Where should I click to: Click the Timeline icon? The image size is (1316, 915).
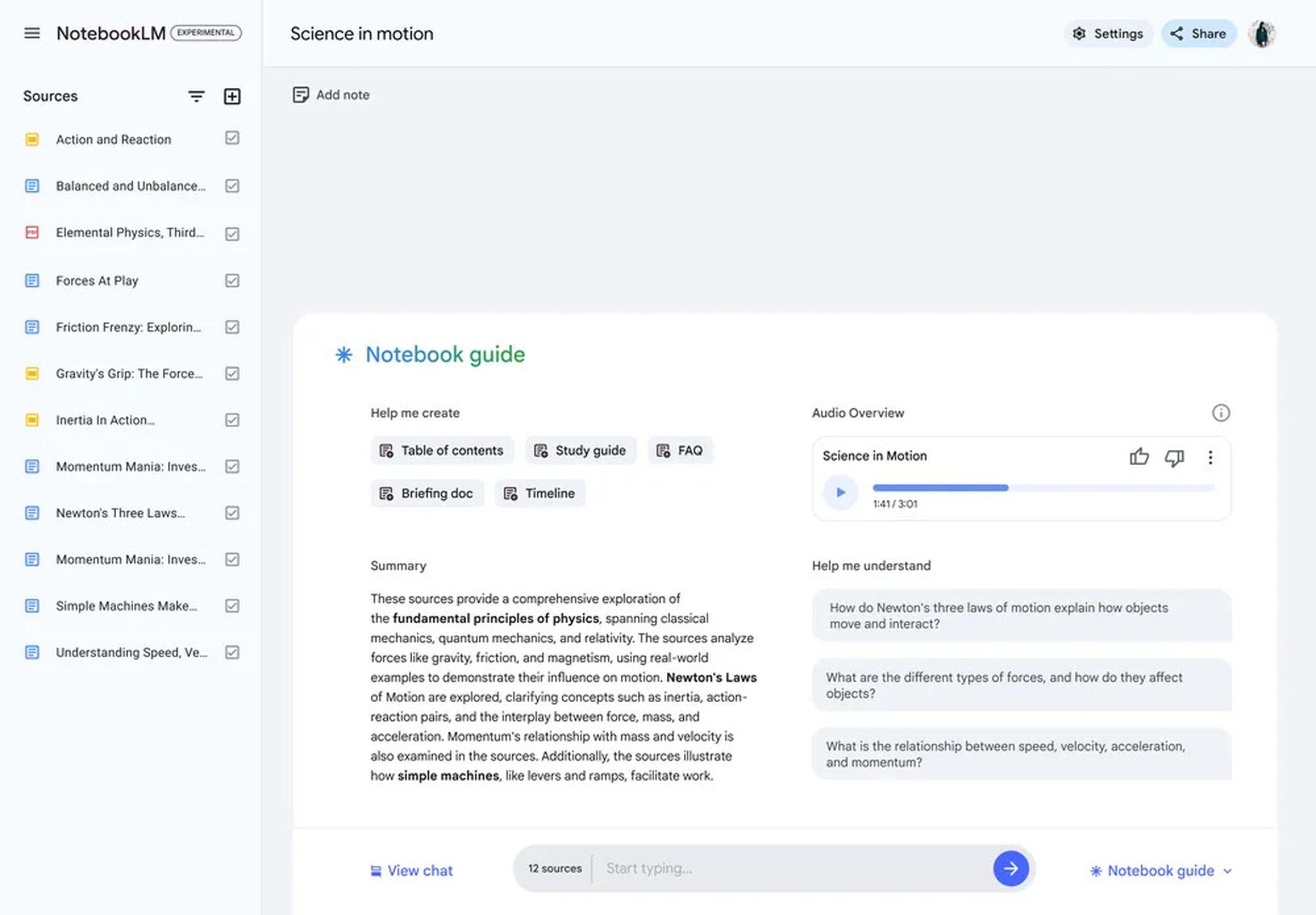pos(510,493)
